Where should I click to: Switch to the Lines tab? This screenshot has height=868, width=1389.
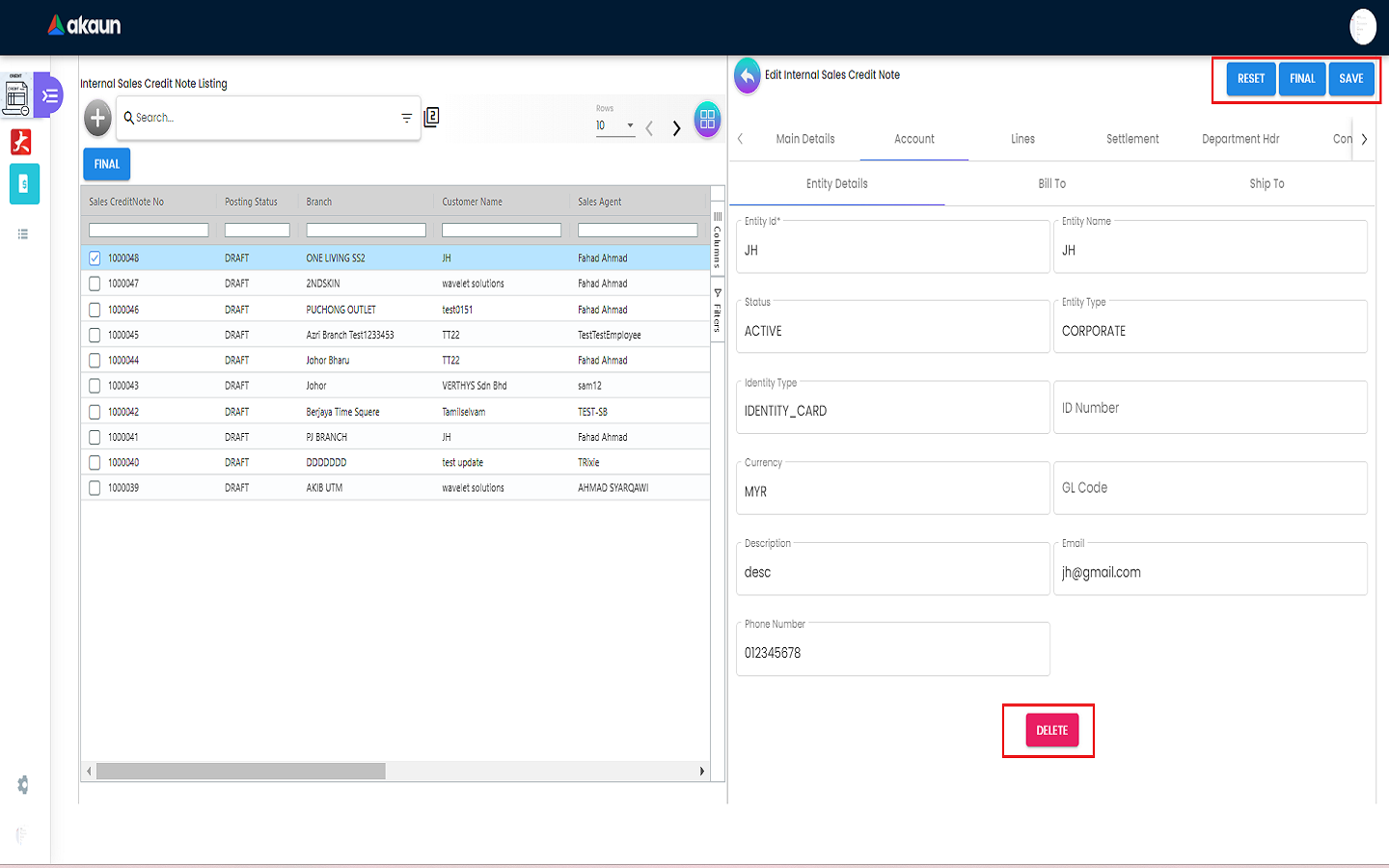(1022, 139)
